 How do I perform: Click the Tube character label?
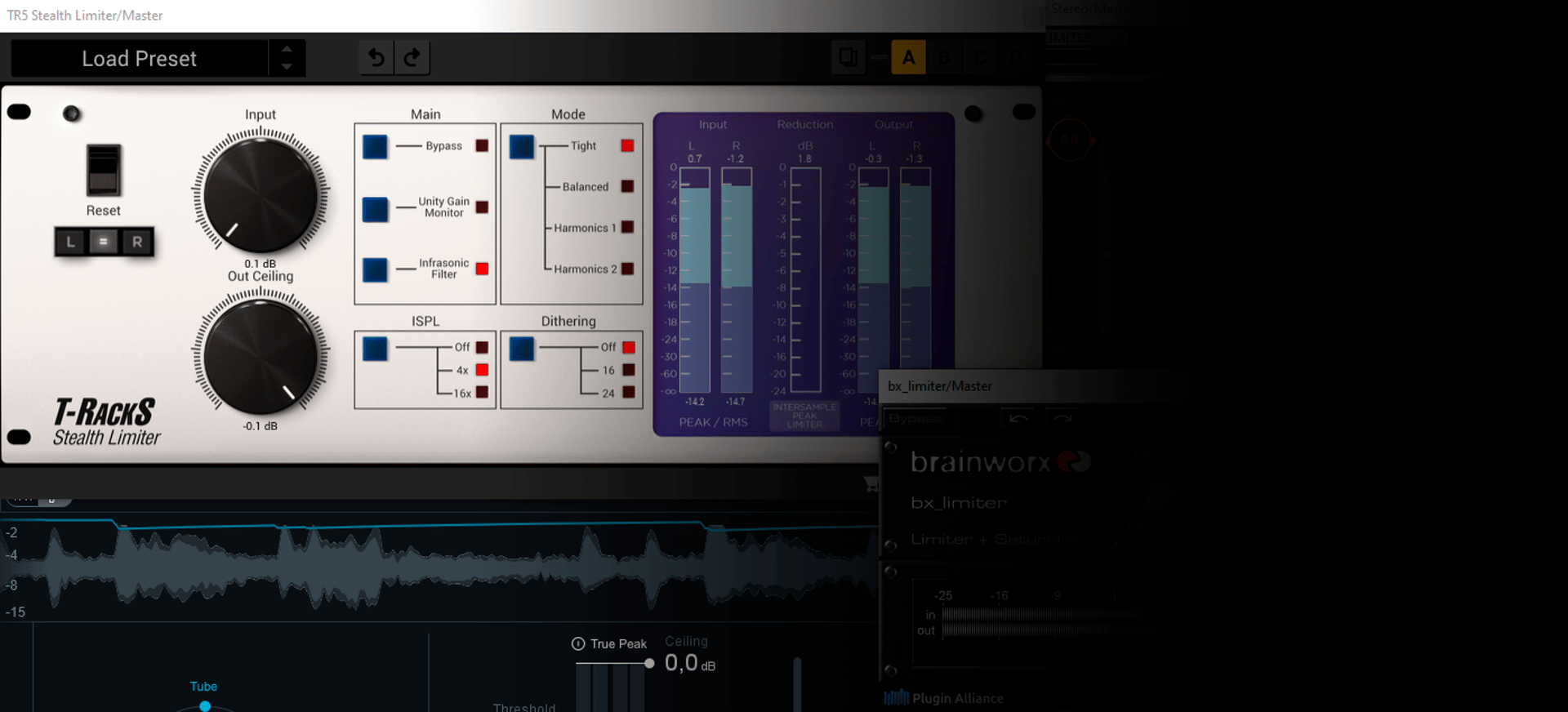tap(203, 687)
